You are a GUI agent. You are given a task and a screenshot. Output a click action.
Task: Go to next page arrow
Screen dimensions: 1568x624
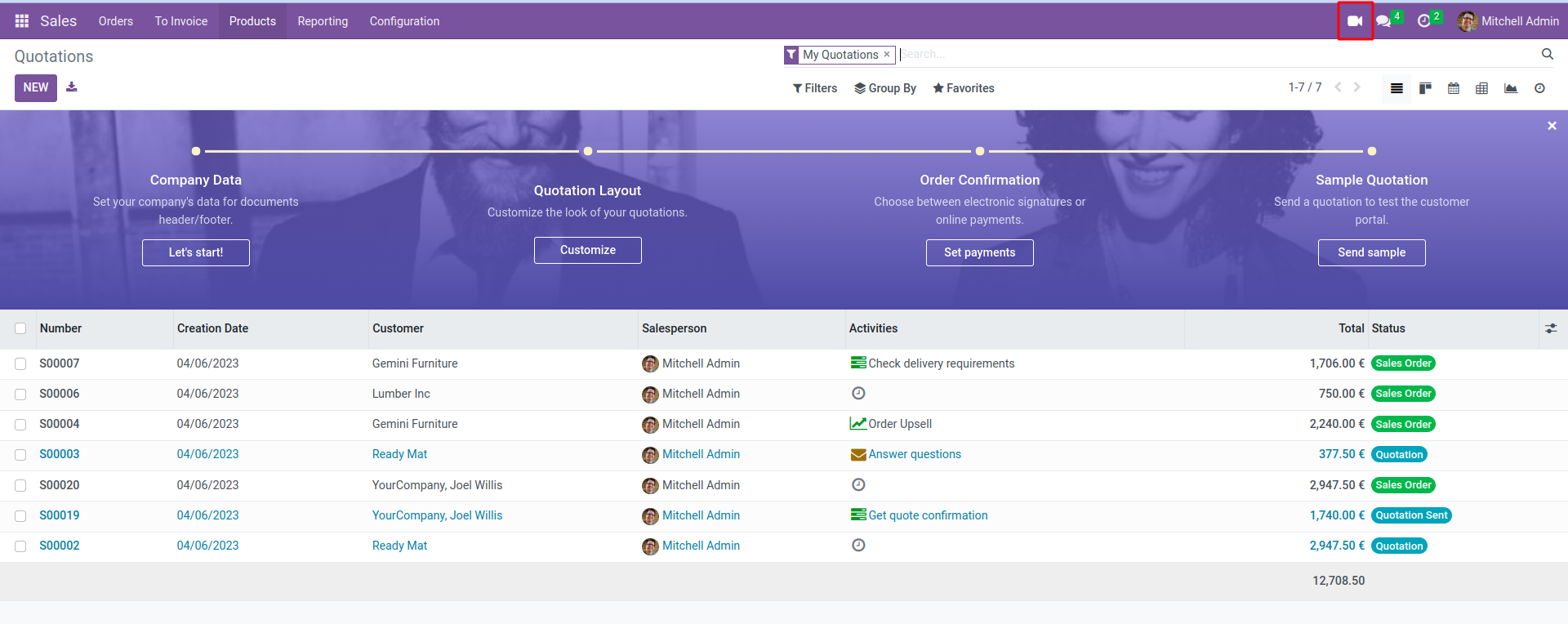pos(1357,87)
